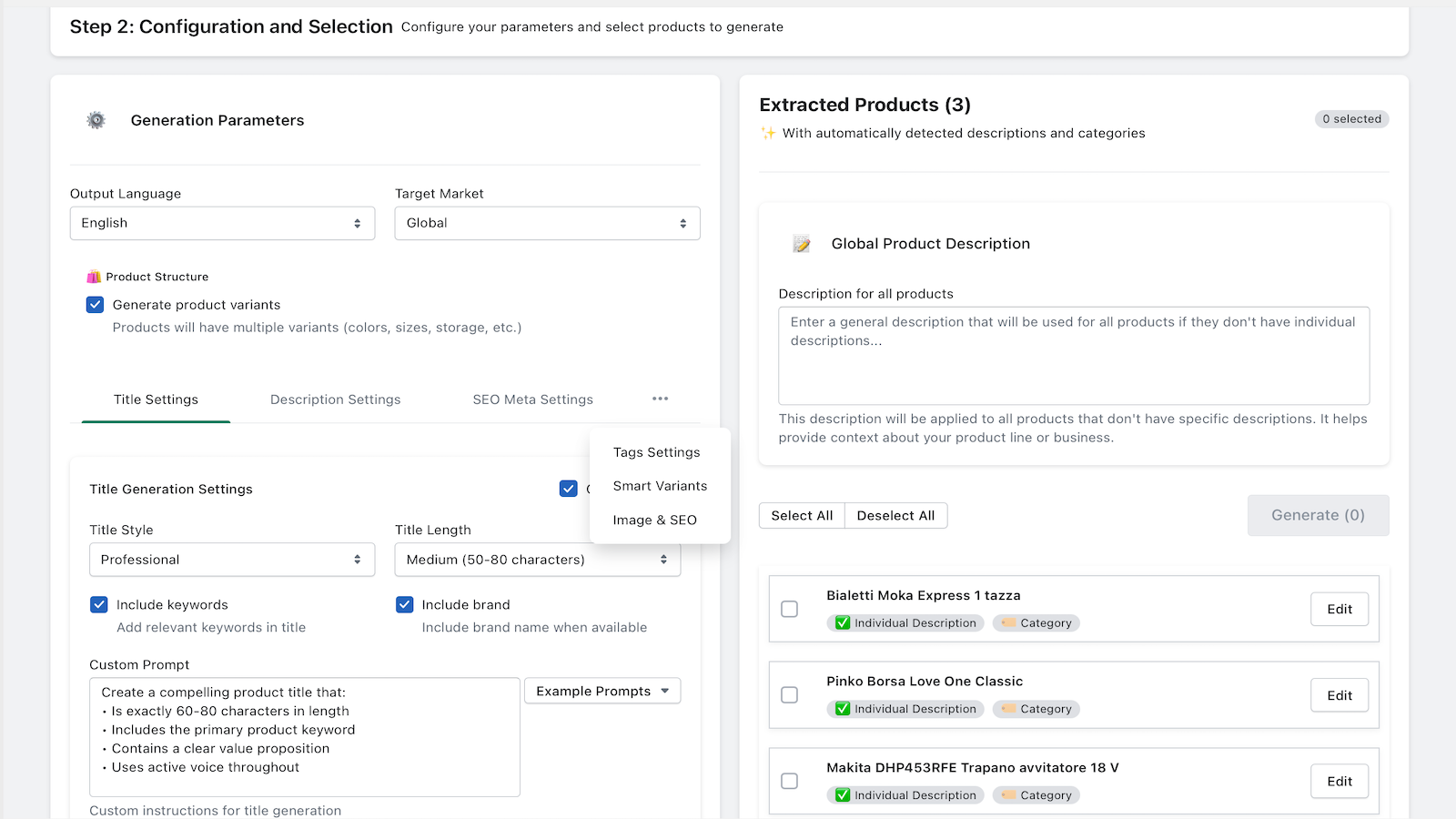1456x819 pixels.
Task: Expand the Example Prompts dropdown
Action: 602,690
